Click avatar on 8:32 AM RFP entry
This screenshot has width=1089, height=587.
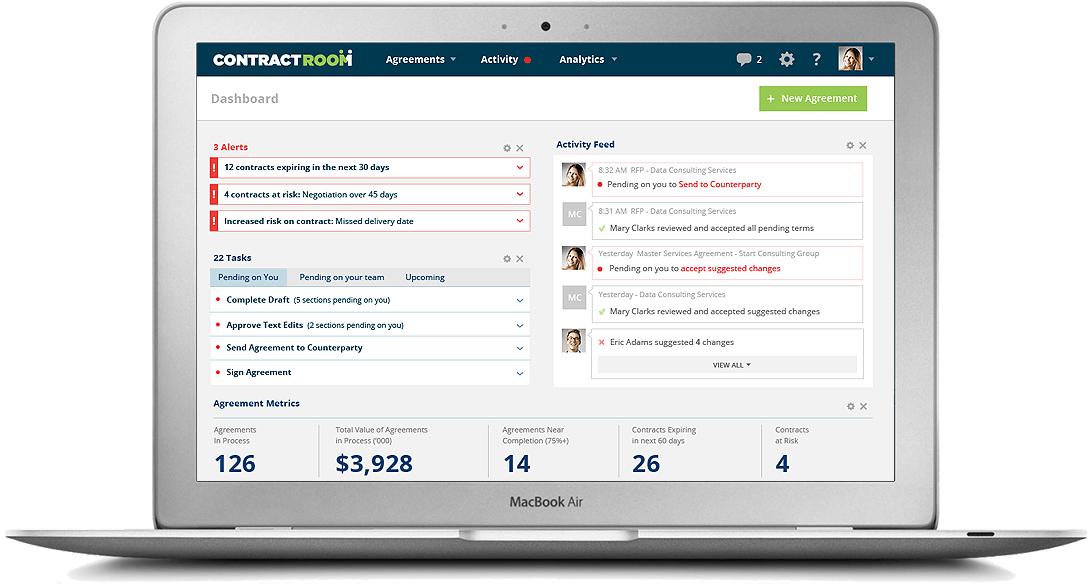tap(574, 174)
